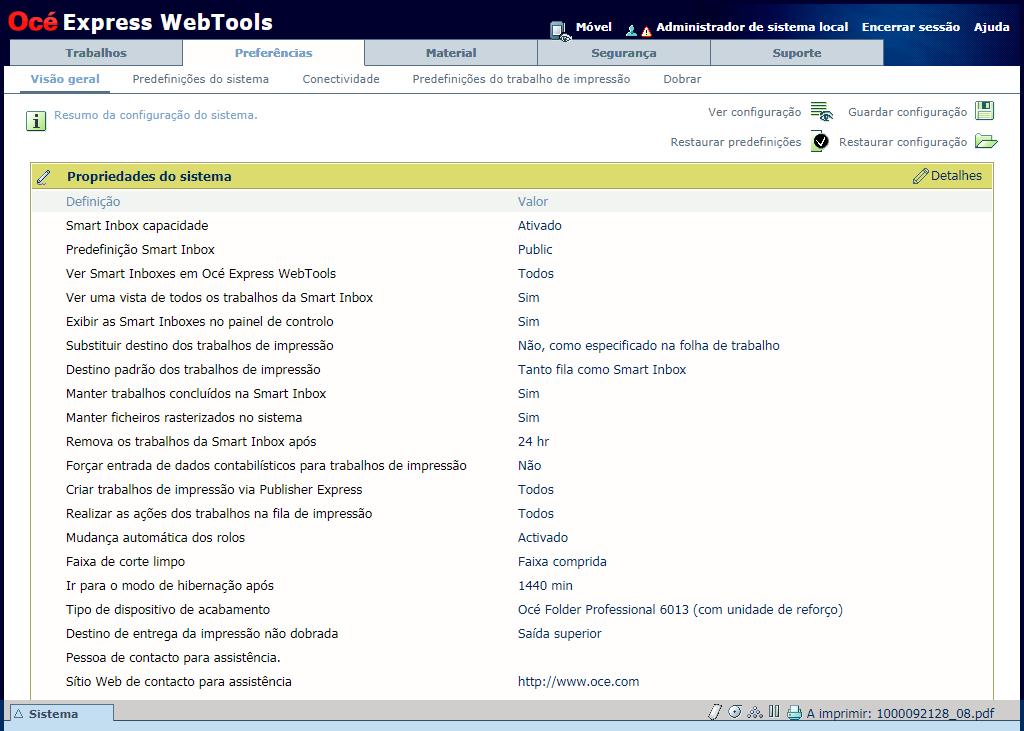Select the Visão geral subtab
The image size is (1024, 731).
pos(65,79)
